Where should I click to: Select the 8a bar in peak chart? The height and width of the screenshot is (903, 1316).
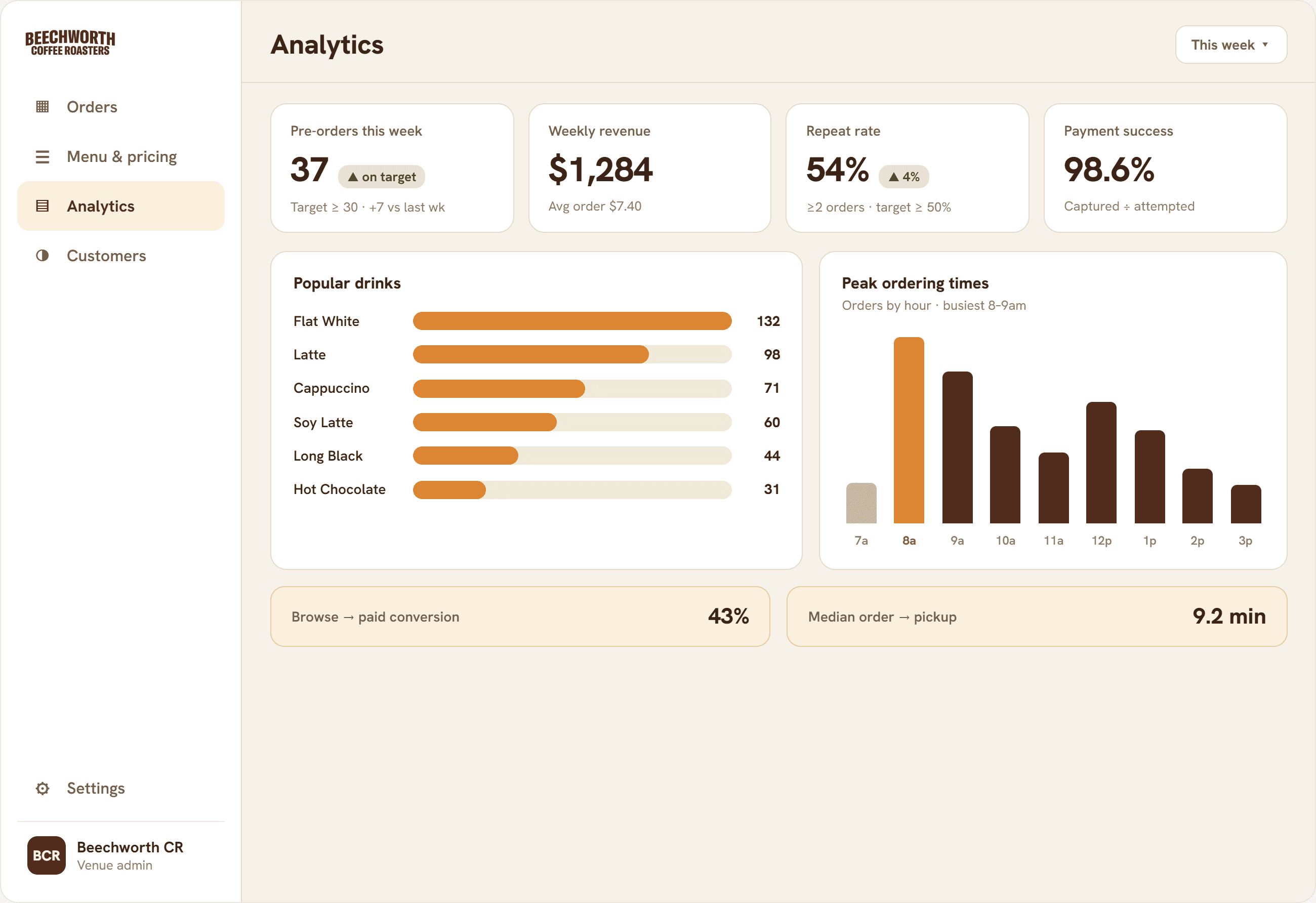909,430
